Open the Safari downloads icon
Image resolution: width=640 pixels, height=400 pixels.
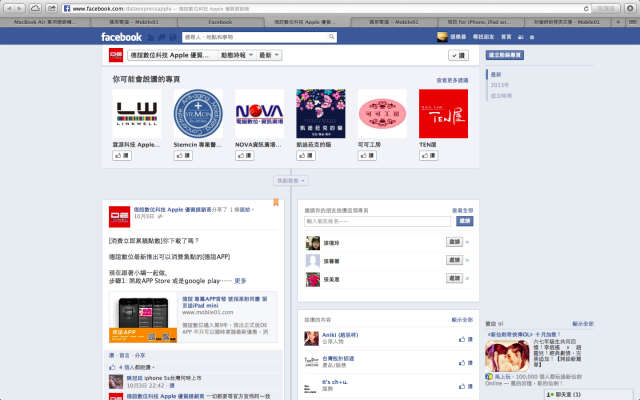(630, 8)
